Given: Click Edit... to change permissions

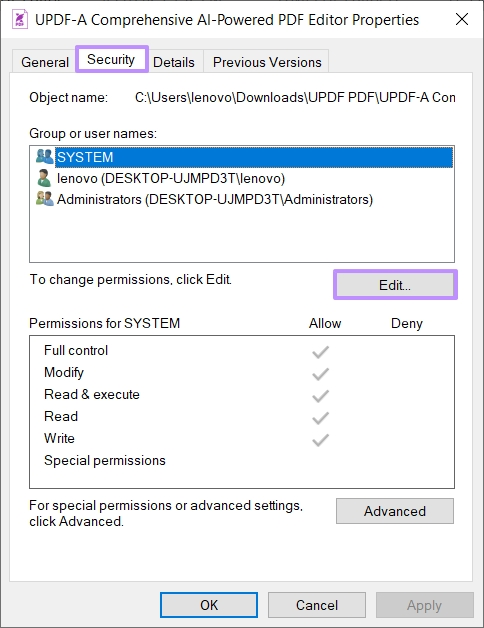Looking at the screenshot, I should 395,285.
